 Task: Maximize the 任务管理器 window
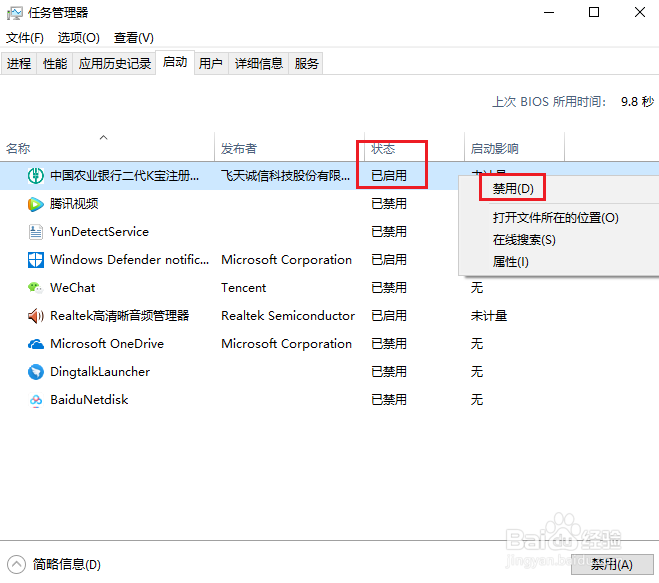point(594,13)
